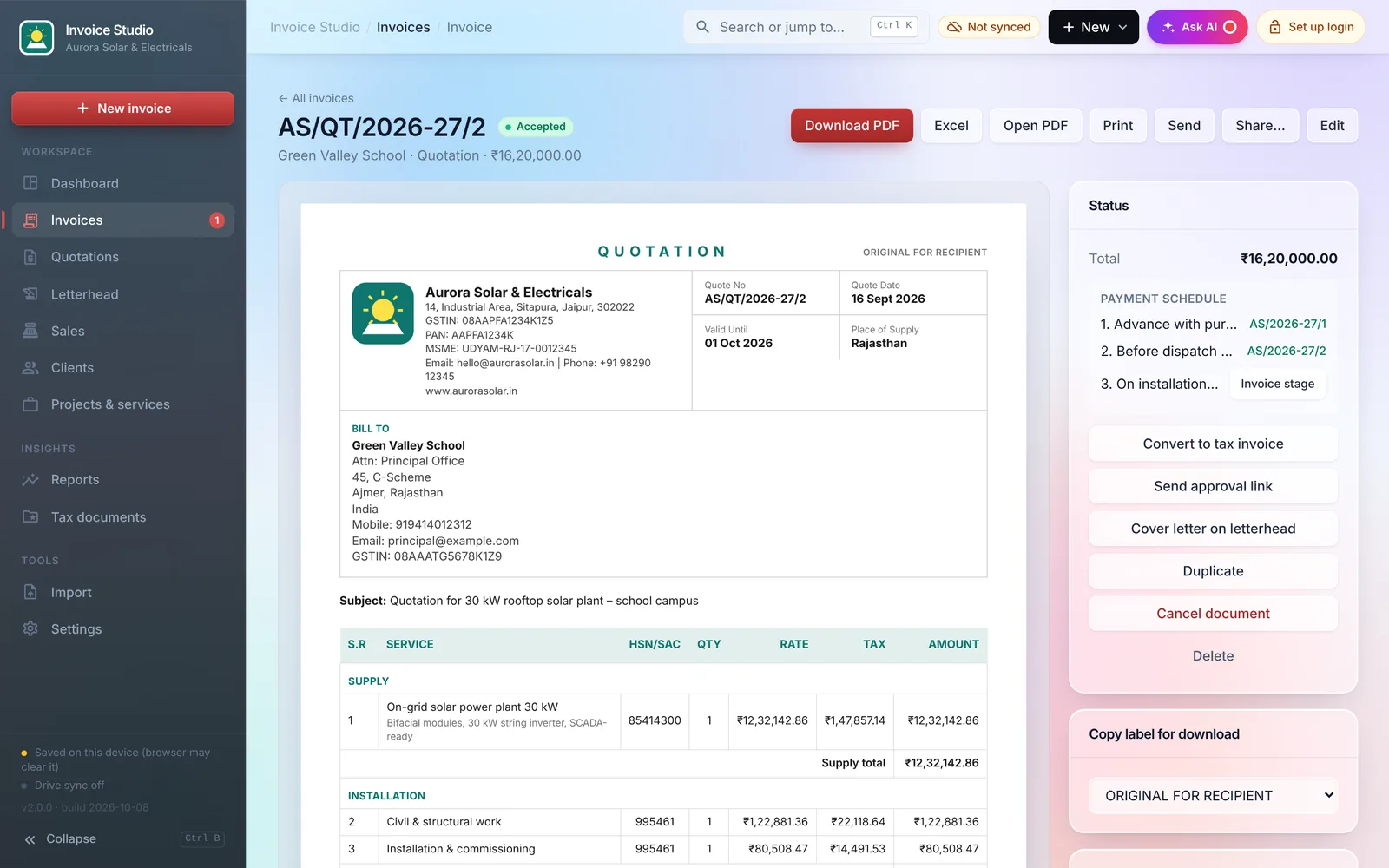Click the Edit button

click(x=1332, y=126)
